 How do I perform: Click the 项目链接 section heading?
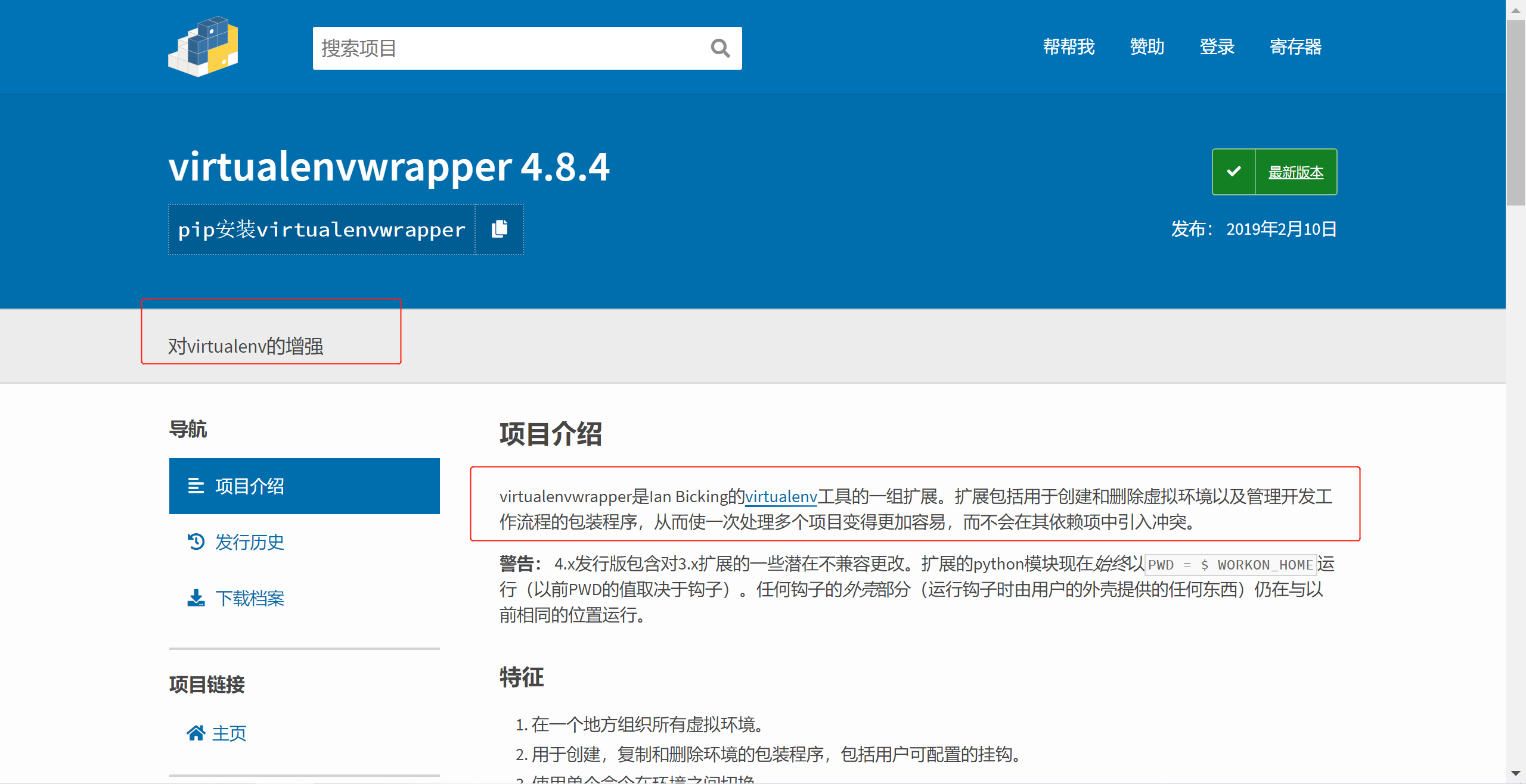click(207, 685)
